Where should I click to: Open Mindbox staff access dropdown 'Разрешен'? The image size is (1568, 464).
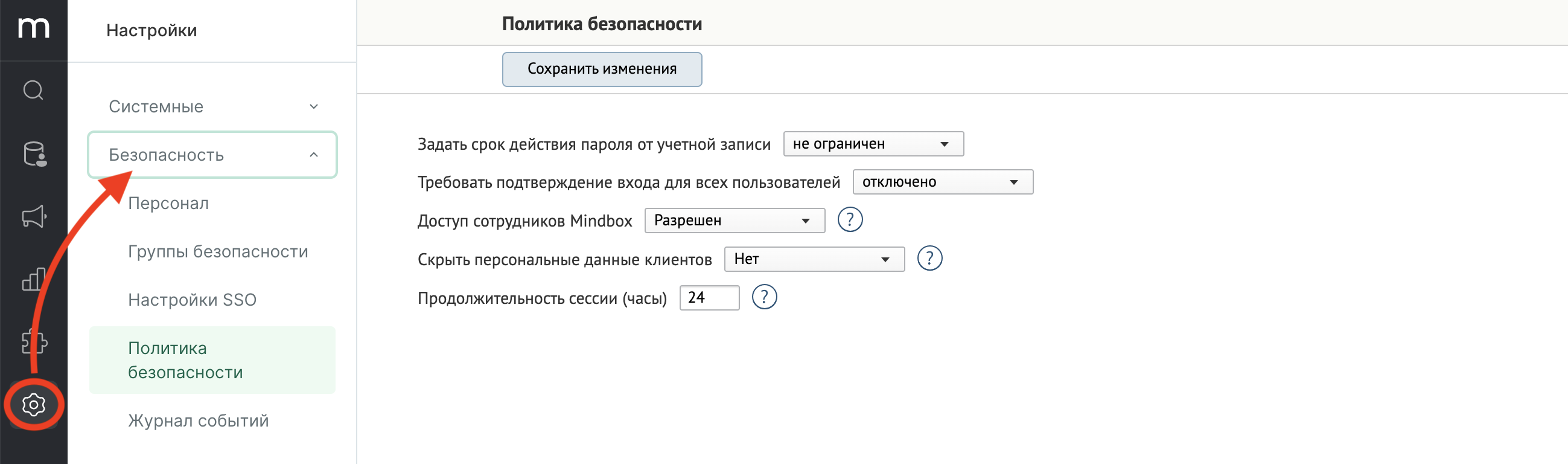click(734, 220)
